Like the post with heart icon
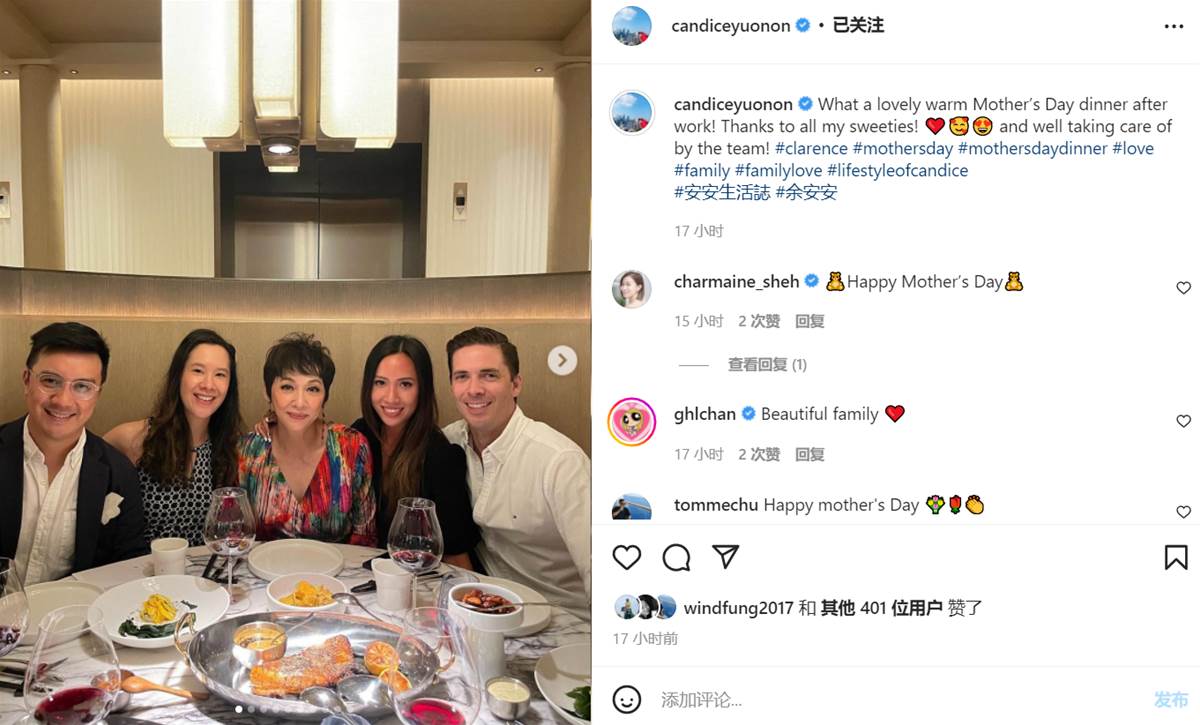This screenshot has height=725, width=1200. pos(627,557)
